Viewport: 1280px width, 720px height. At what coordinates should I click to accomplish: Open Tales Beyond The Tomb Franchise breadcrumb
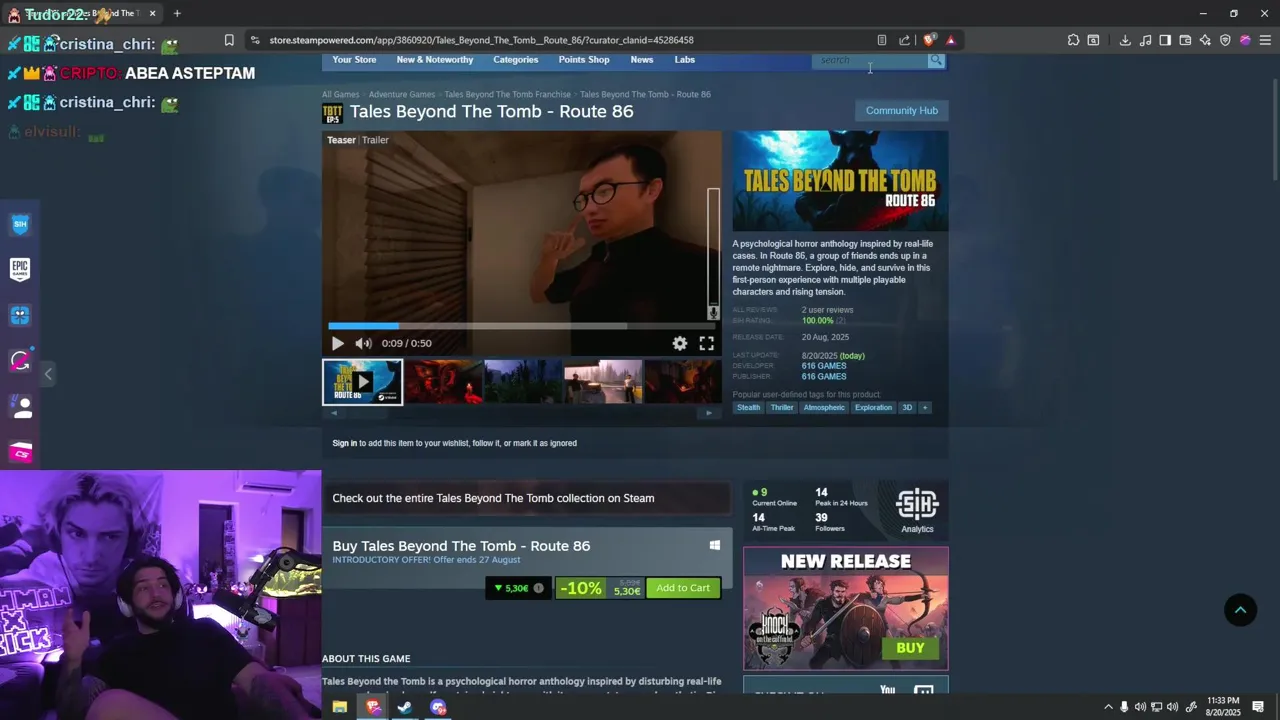(x=508, y=95)
